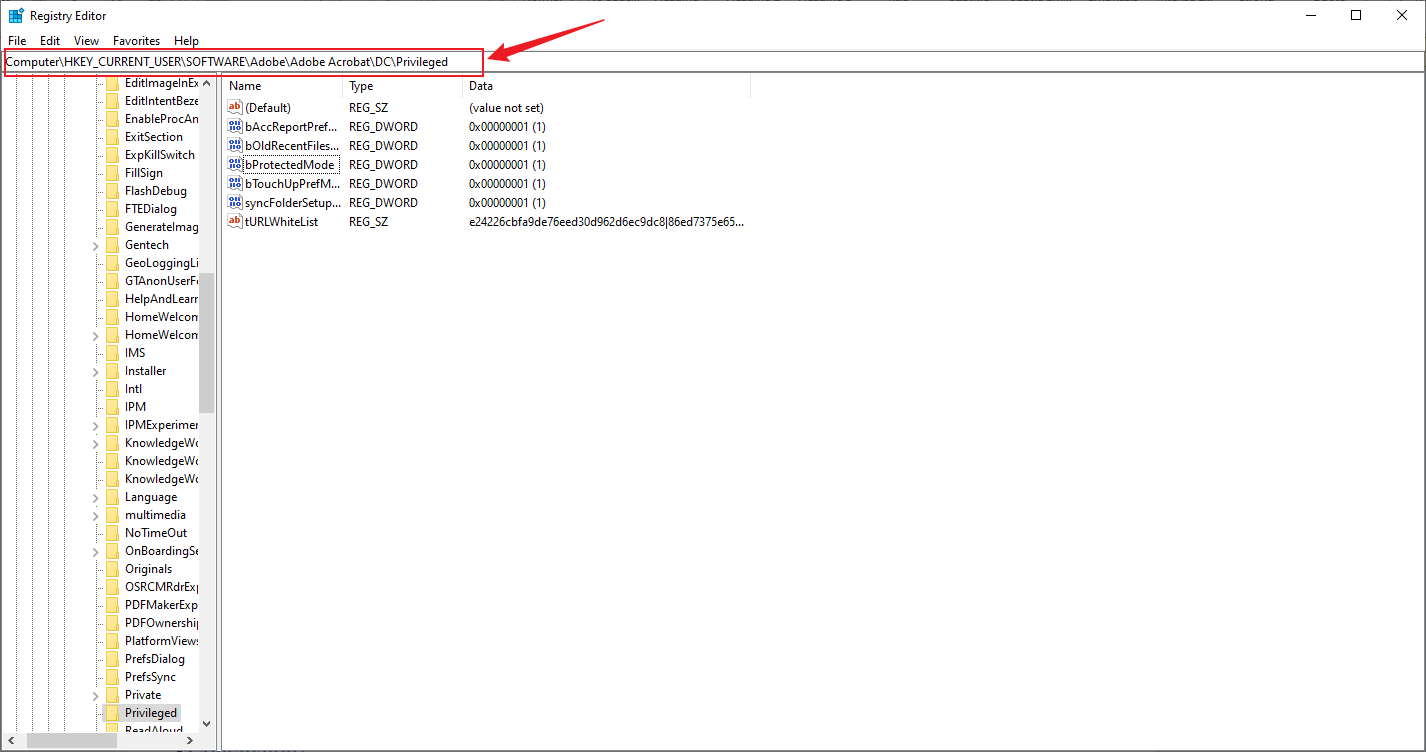Click the folder icon next to FillSign
Screen dimensions: 1426x752
tap(112, 172)
